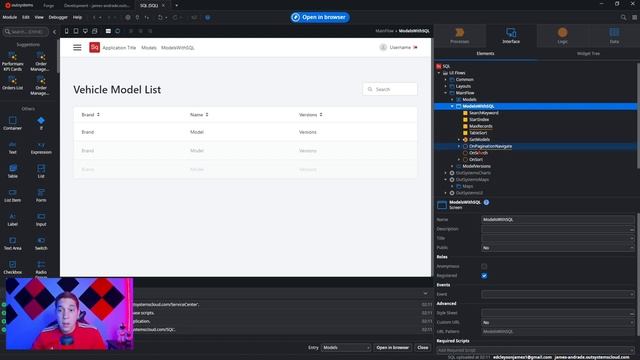The image size is (640, 360).
Task: Click the undo arrow in the toolbar
Action: (x=160, y=18)
